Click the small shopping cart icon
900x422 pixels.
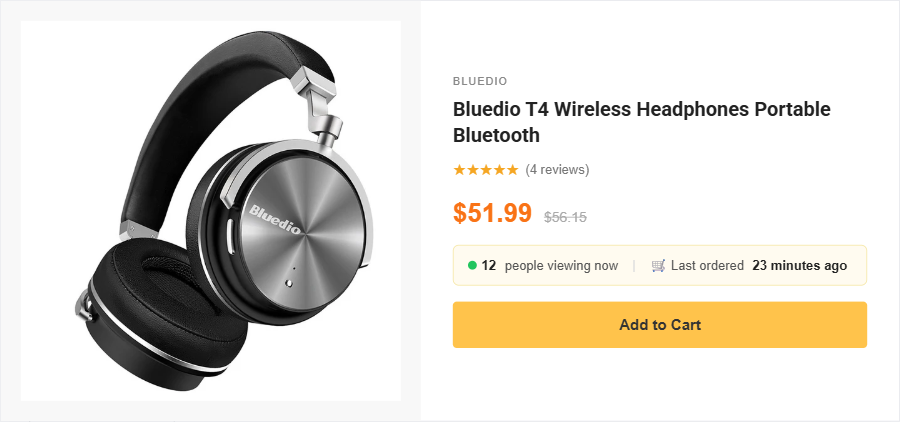point(658,266)
